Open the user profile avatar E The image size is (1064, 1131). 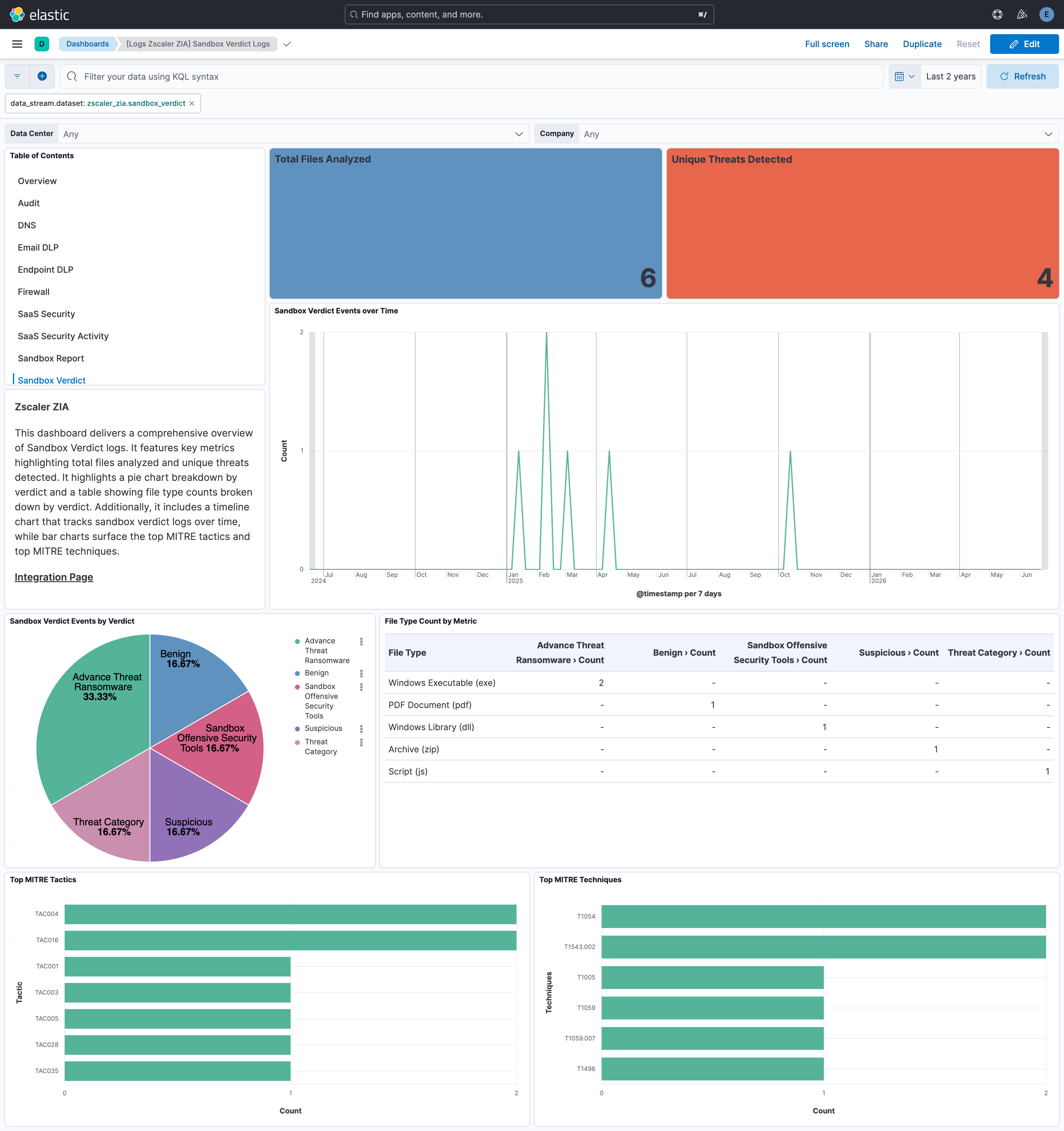click(1046, 15)
